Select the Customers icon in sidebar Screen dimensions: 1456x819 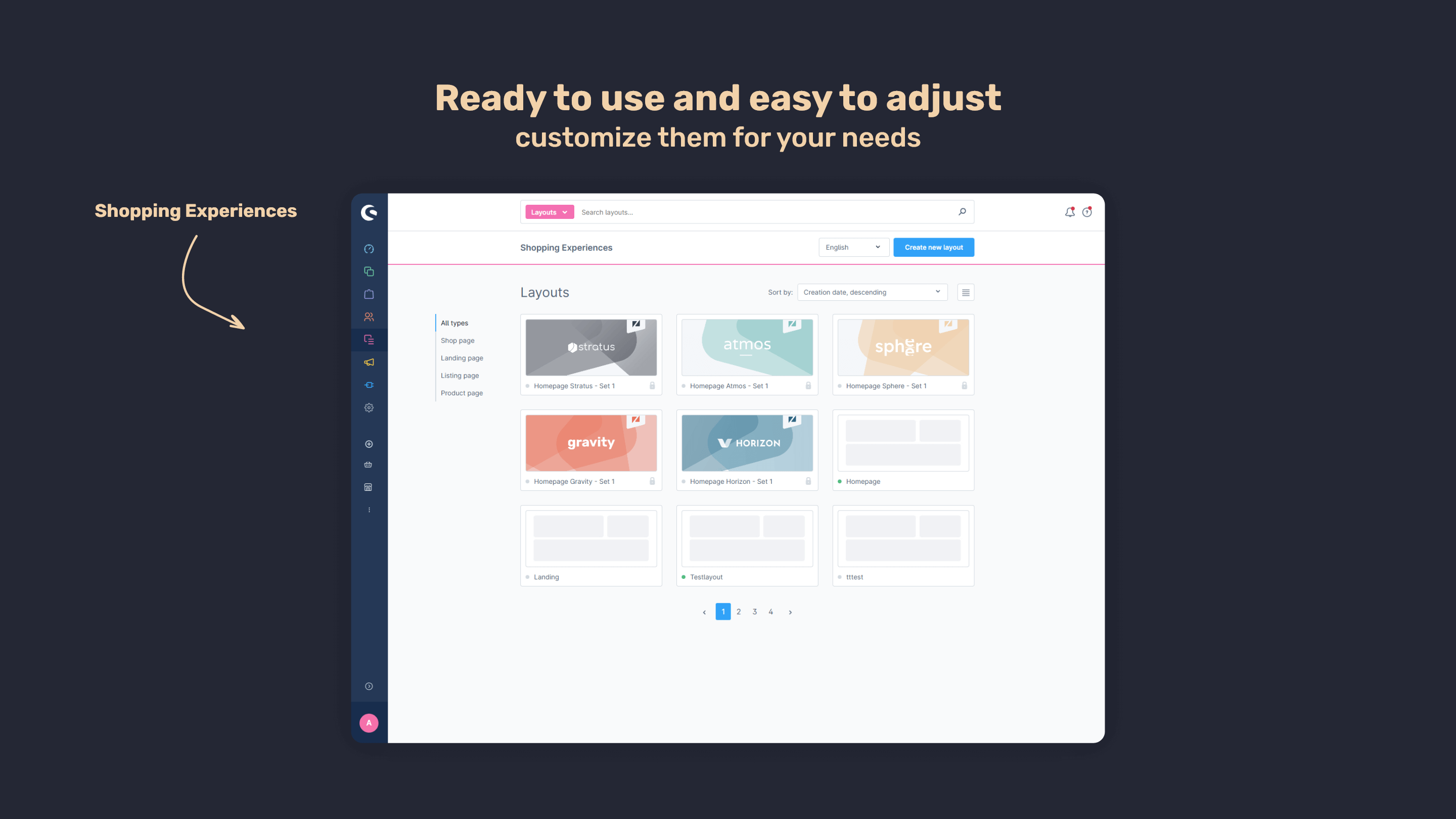tap(368, 316)
